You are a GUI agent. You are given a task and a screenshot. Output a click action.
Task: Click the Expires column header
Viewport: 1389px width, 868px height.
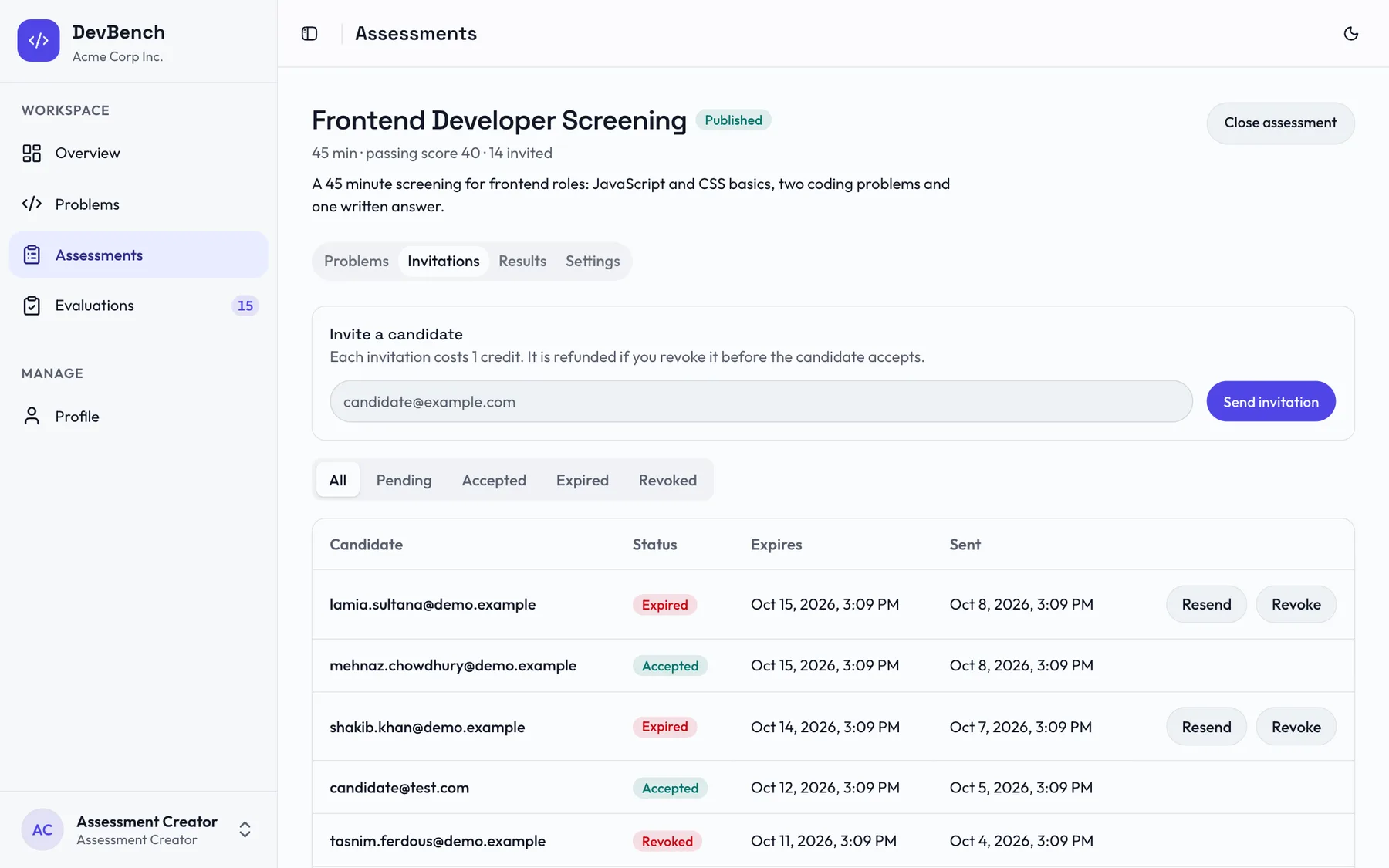776,544
